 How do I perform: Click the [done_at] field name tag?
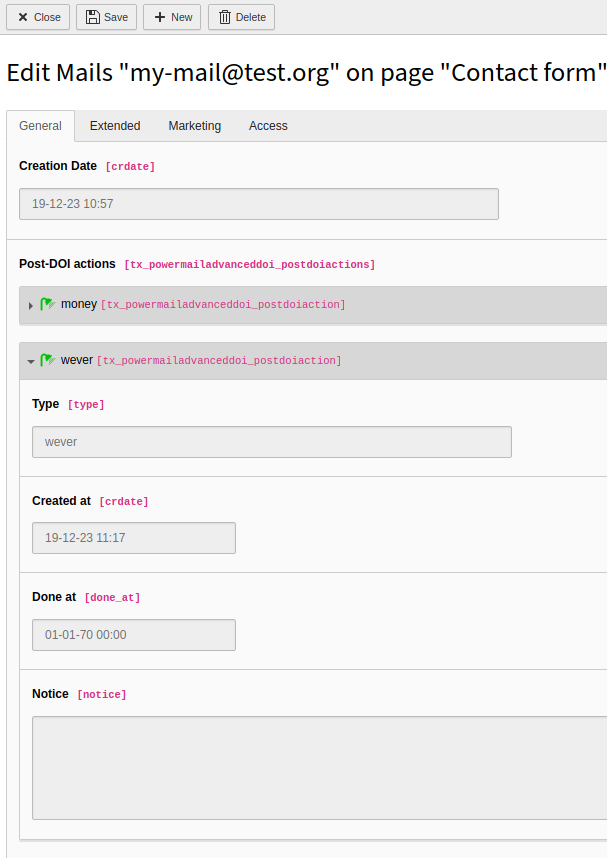point(112,598)
